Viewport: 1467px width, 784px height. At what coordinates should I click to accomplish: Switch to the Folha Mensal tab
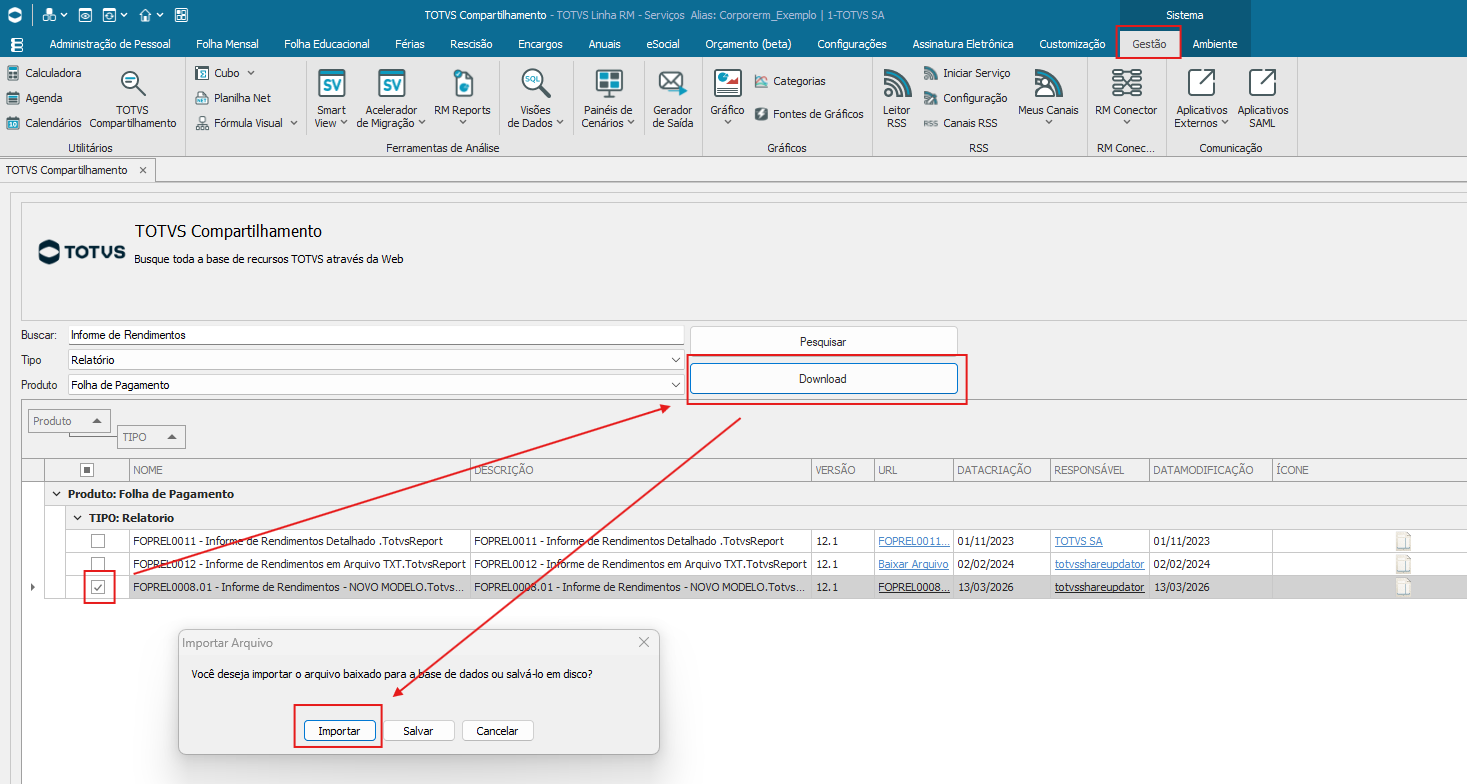227,44
